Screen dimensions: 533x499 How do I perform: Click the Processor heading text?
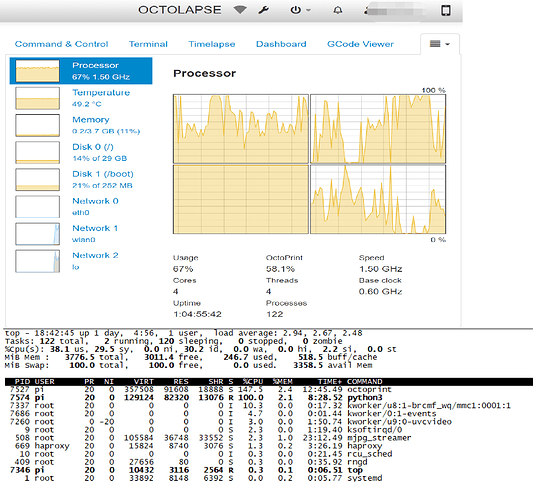pos(205,73)
